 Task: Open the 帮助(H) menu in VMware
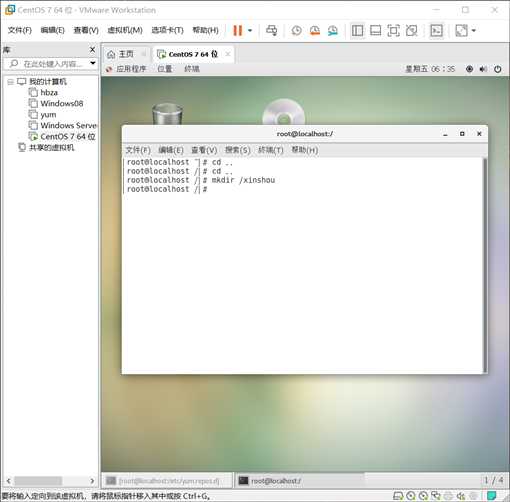point(205,30)
